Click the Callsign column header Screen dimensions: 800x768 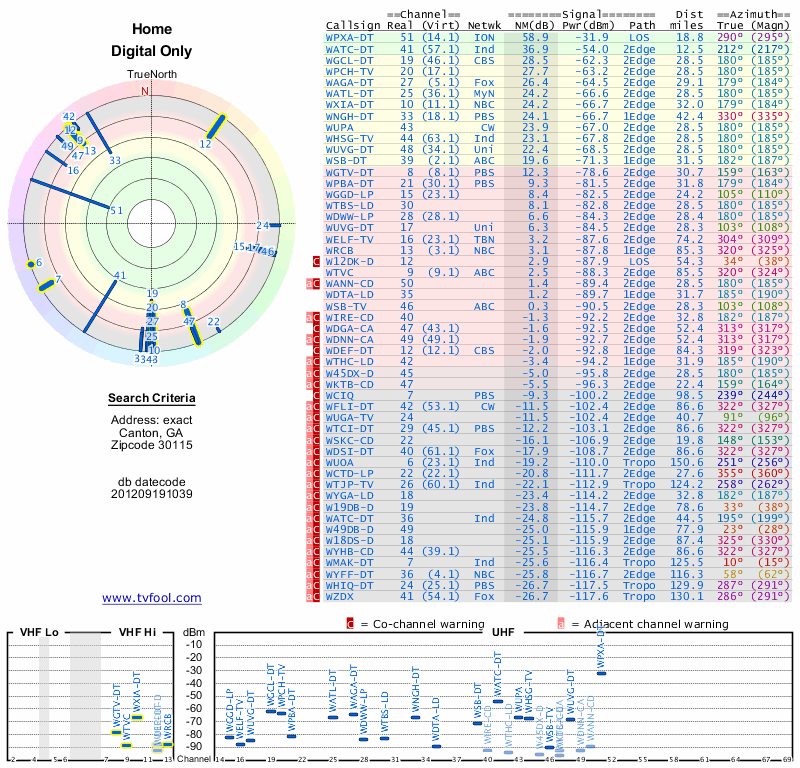point(353,26)
